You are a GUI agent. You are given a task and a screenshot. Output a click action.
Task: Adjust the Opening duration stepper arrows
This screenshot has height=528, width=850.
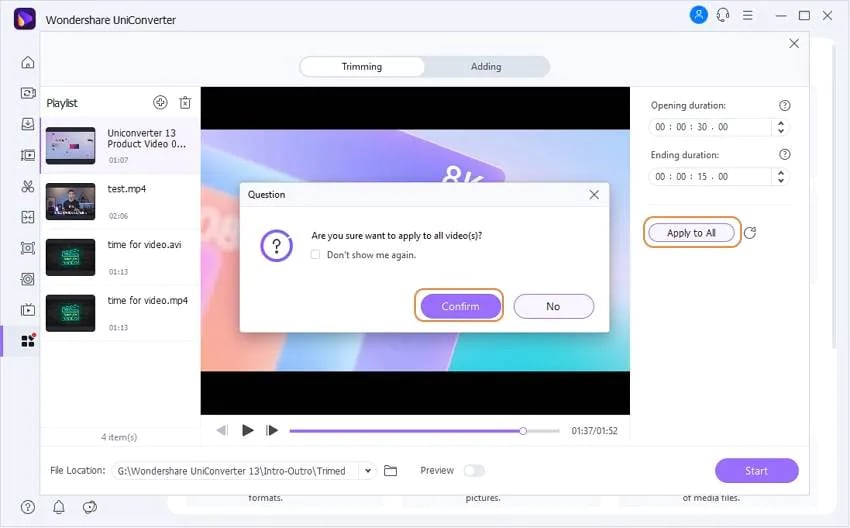tap(781, 127)
